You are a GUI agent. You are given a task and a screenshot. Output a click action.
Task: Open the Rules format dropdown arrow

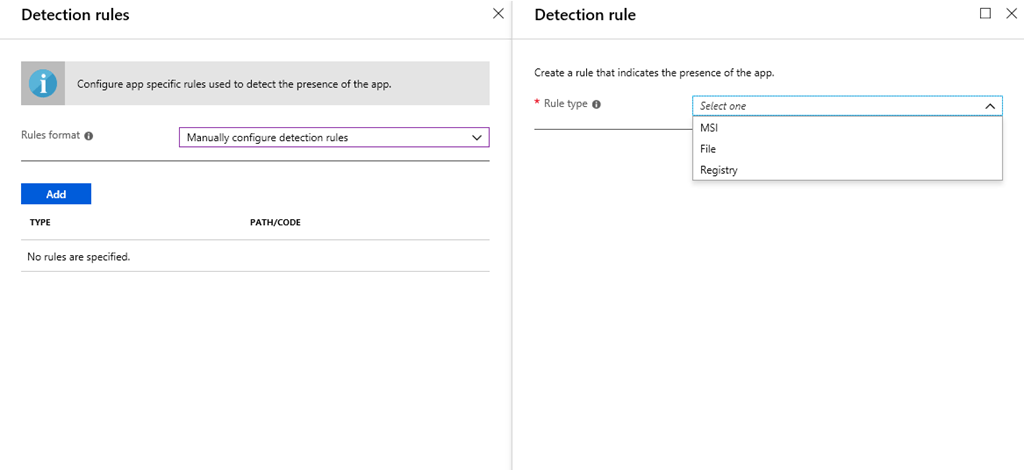(476, 137)
